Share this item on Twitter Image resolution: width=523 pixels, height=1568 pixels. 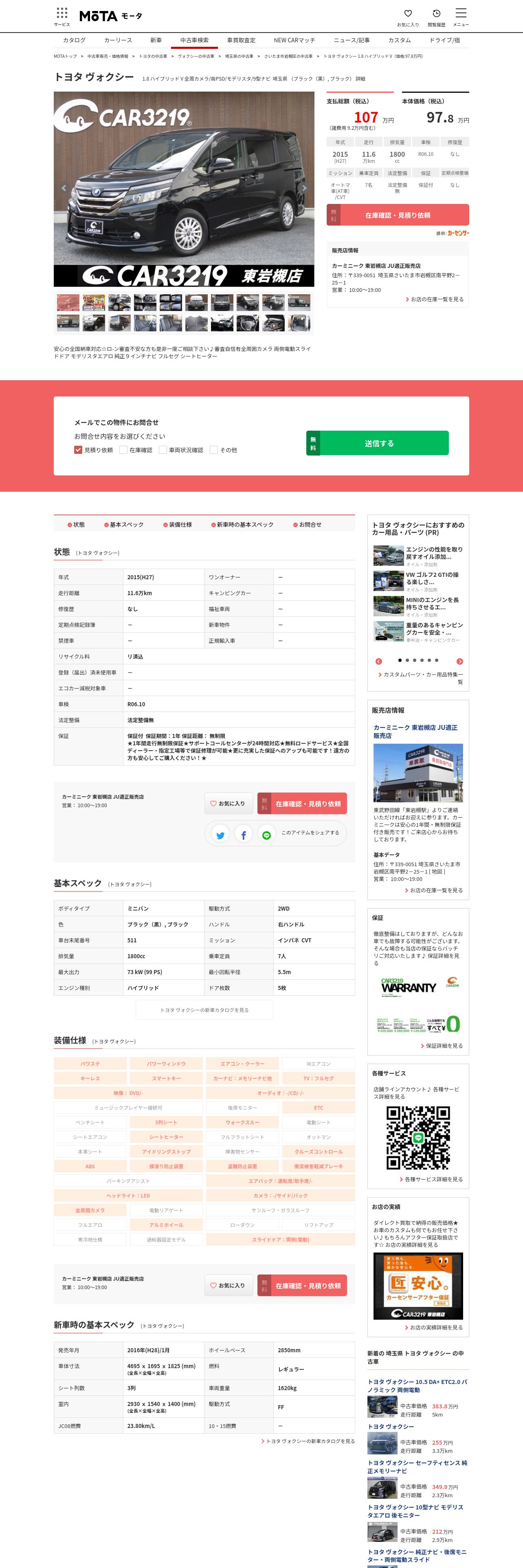point(220,836)
